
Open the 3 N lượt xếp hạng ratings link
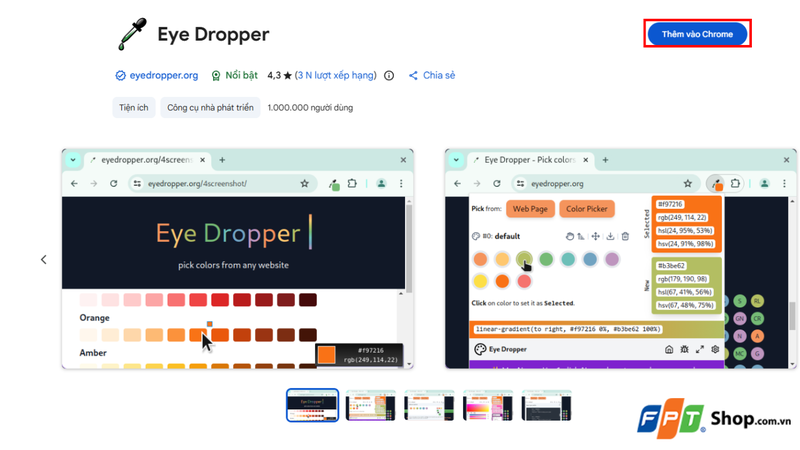coord(336,76)
